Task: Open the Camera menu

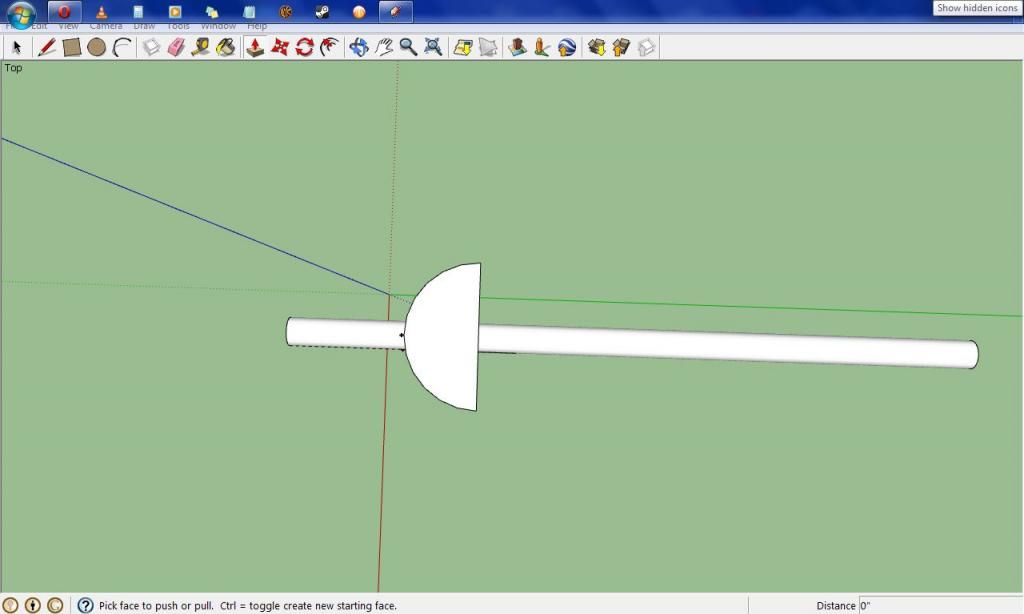Action: pos(106,26)
